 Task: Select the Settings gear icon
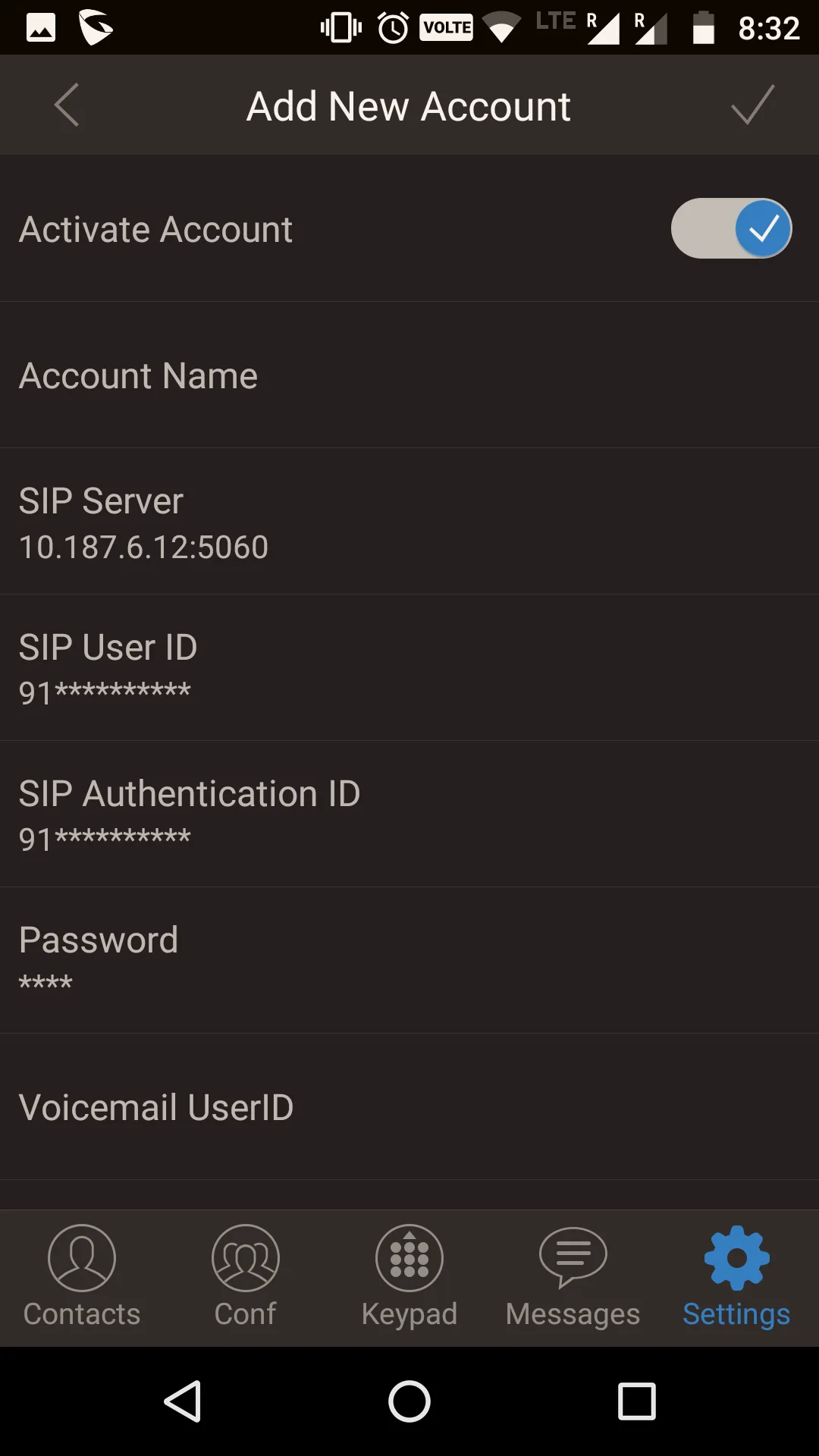tap(736, 1259)
